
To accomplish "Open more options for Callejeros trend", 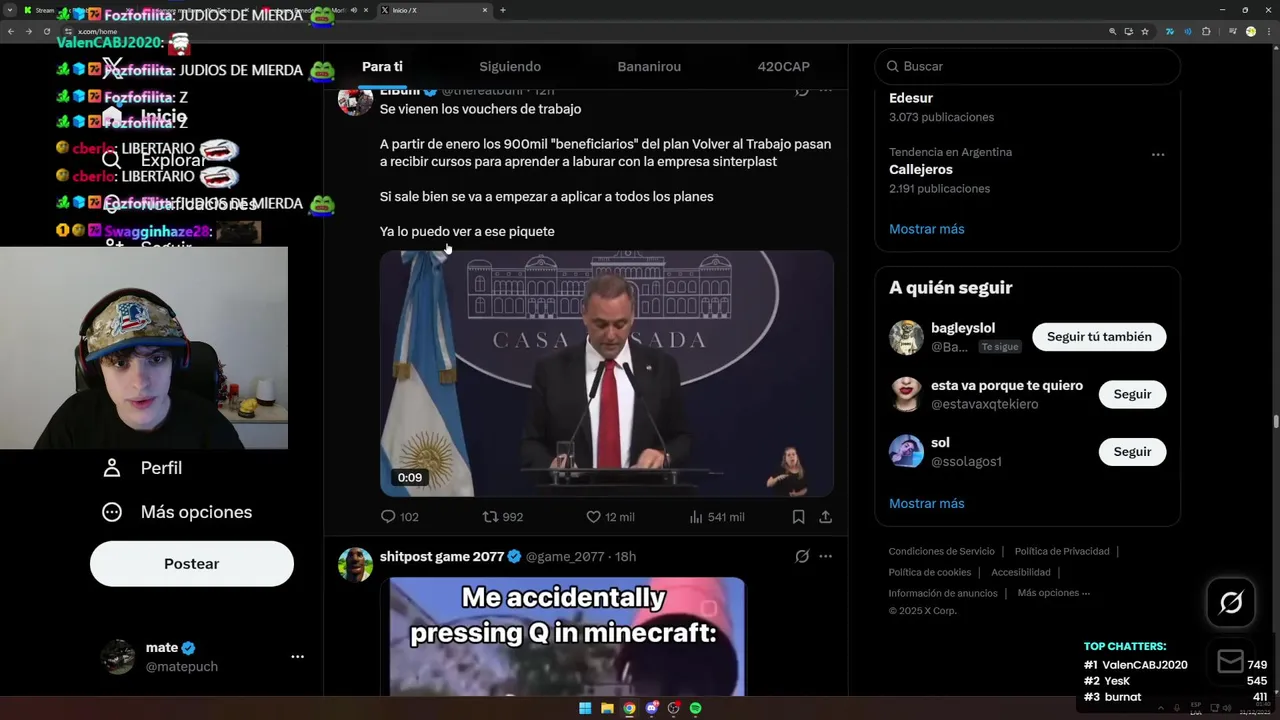I will click(x=1157, y=154).
